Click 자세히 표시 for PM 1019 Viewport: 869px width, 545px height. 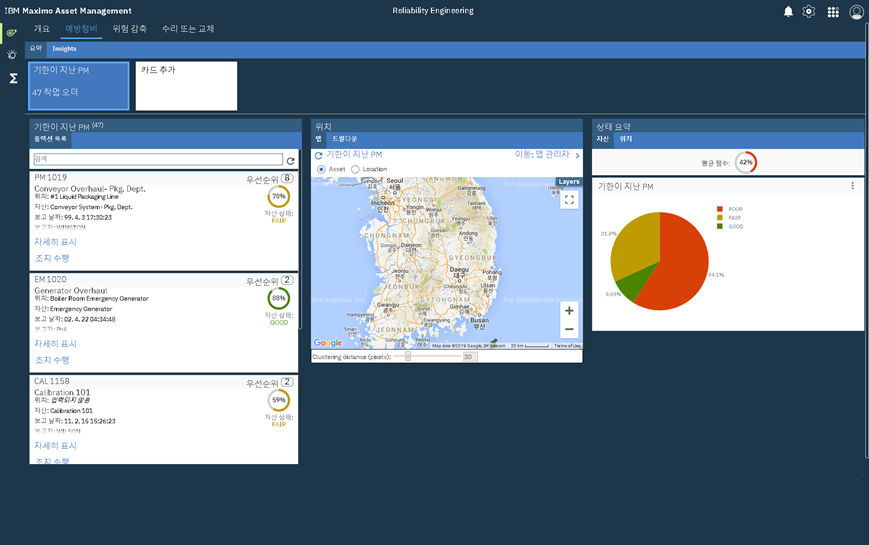coord(55,242)
